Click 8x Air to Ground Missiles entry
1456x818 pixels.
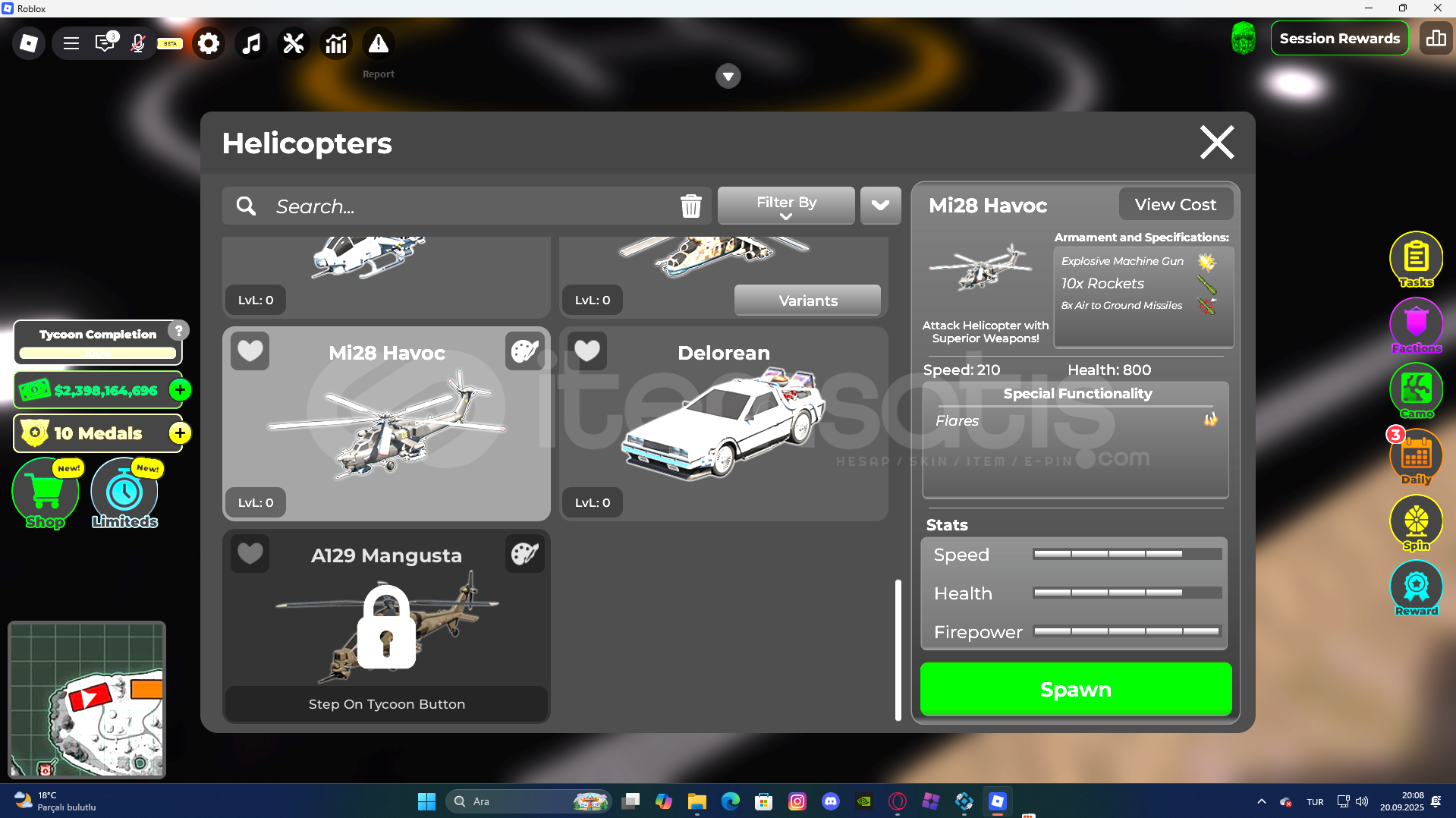1138,305
